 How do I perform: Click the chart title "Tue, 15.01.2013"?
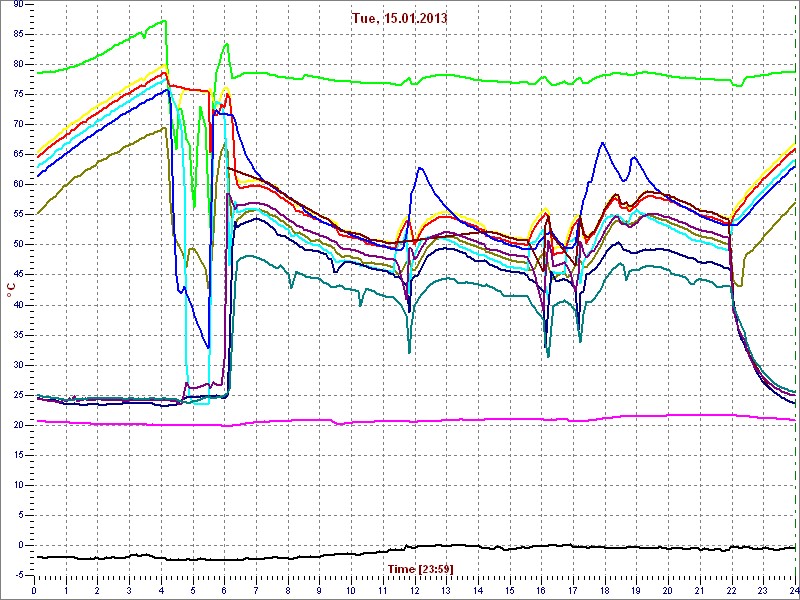(x=399, y=18)
